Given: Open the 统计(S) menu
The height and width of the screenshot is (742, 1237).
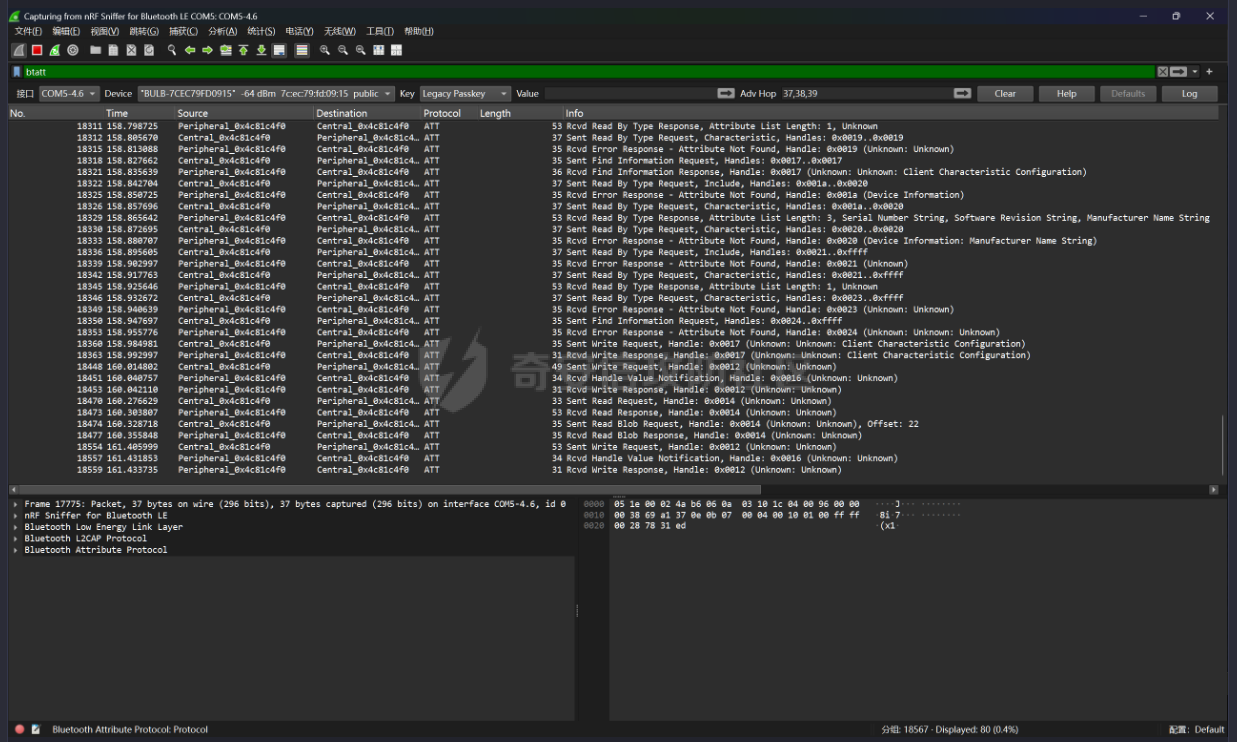Looking at the screenshot, I should 261,32.
